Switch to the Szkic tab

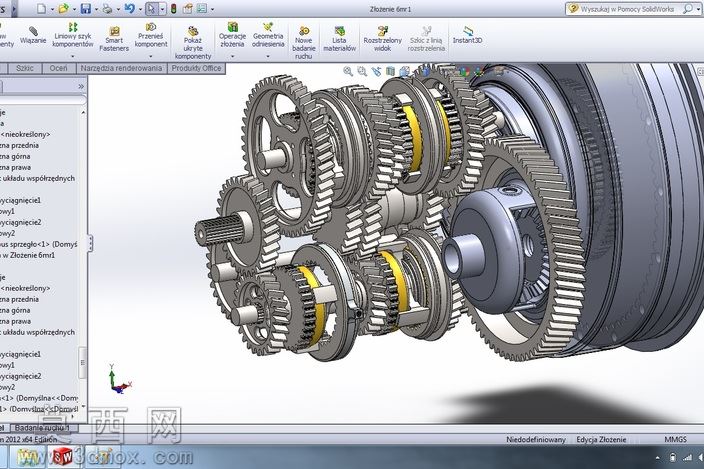point(25,68)
